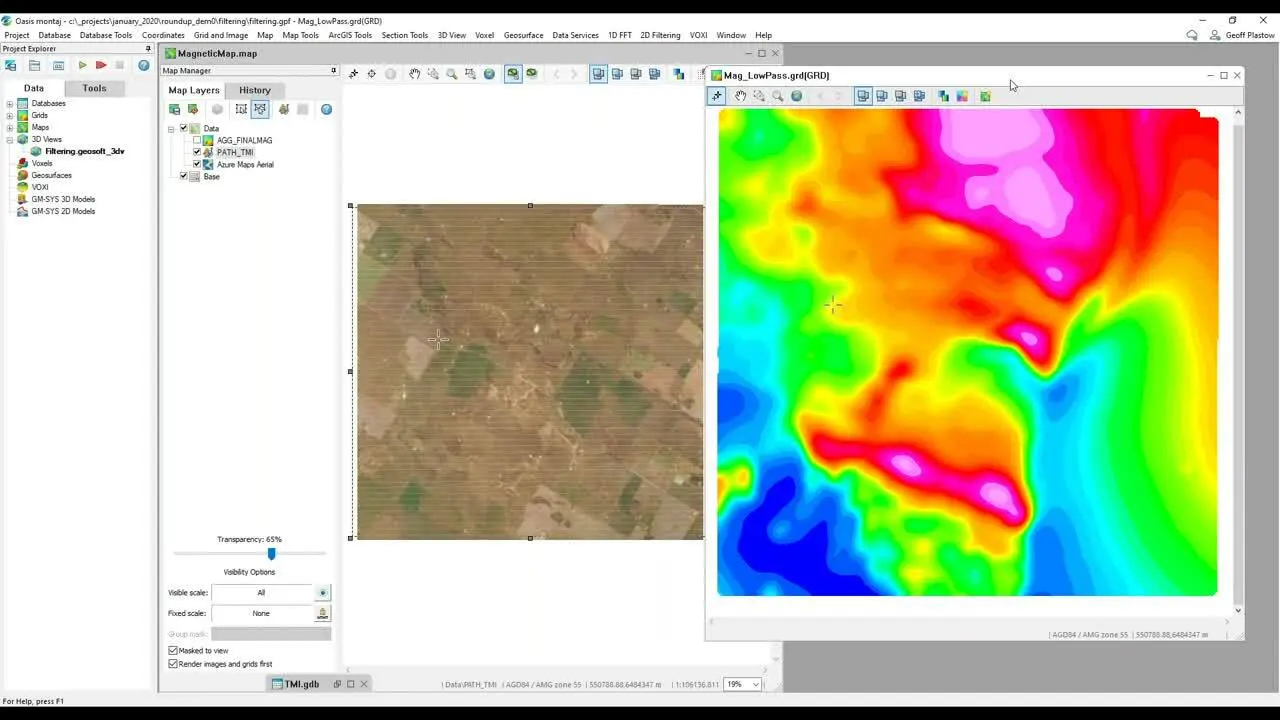
Task: Open the 19% zoom dropdown
Action: (x=755, y=684)
